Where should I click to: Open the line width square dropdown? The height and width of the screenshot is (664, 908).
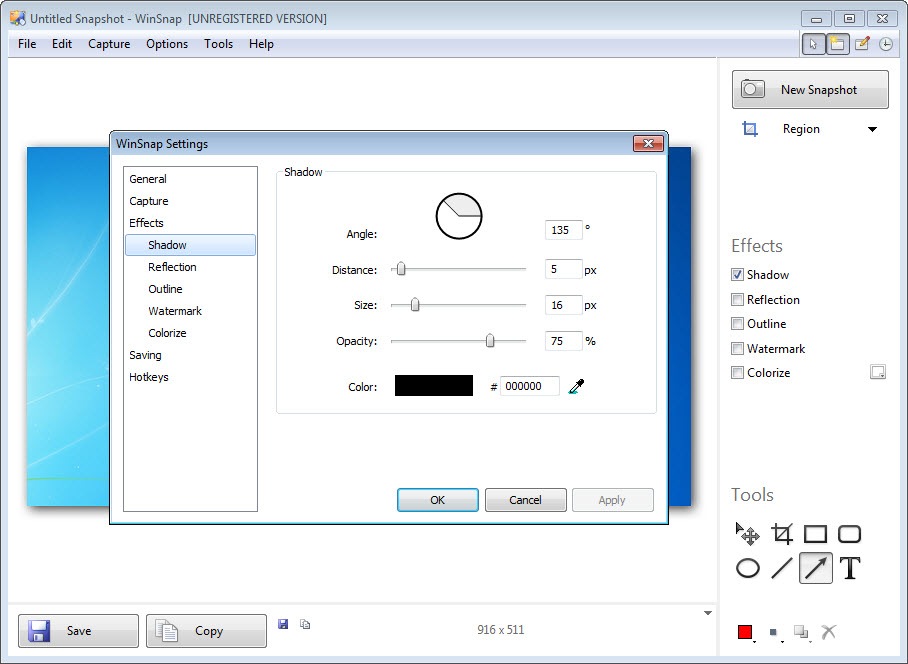(x=775, y=633)
